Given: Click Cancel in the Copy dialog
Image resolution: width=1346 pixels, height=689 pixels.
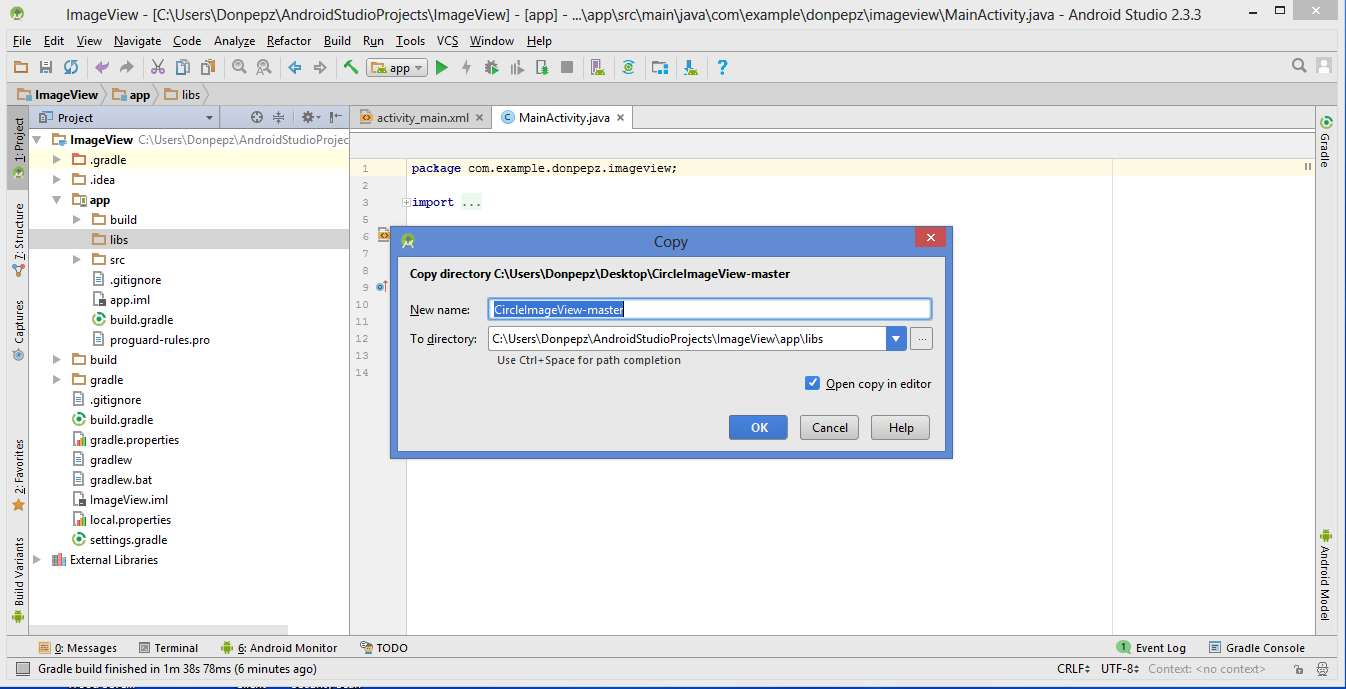Looking at the screenshot, I should pos(830,427).
